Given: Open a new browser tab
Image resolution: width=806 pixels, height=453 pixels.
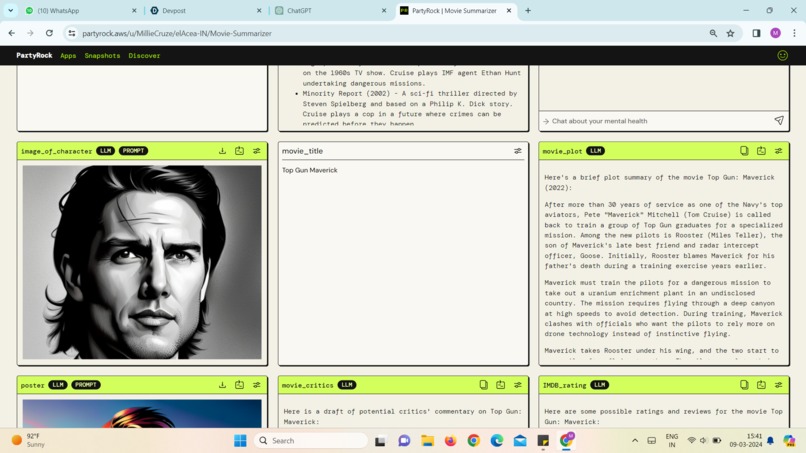Looking at the screenshot, I should [528, 10].
